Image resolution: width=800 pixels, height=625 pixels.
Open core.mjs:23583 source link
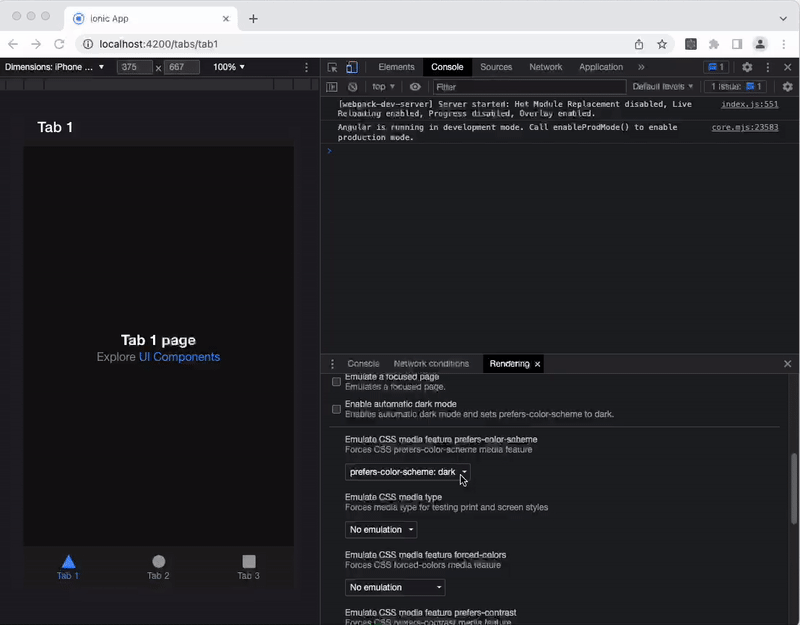(x=745, y=127)
